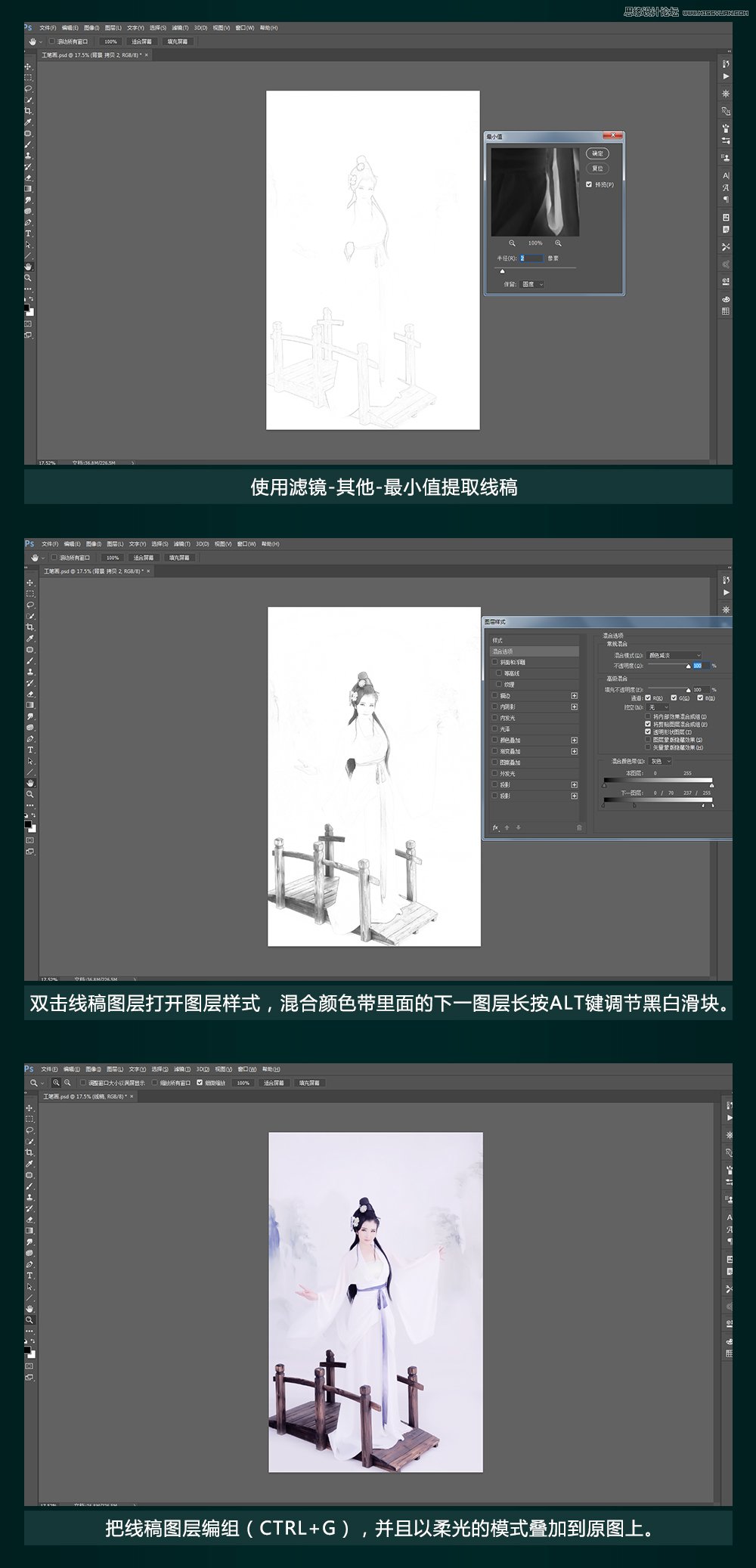756x1568 pixels.
Task: Enable the 斜面和浮雕 style checkbox
Action: click(x=495, y=662)
